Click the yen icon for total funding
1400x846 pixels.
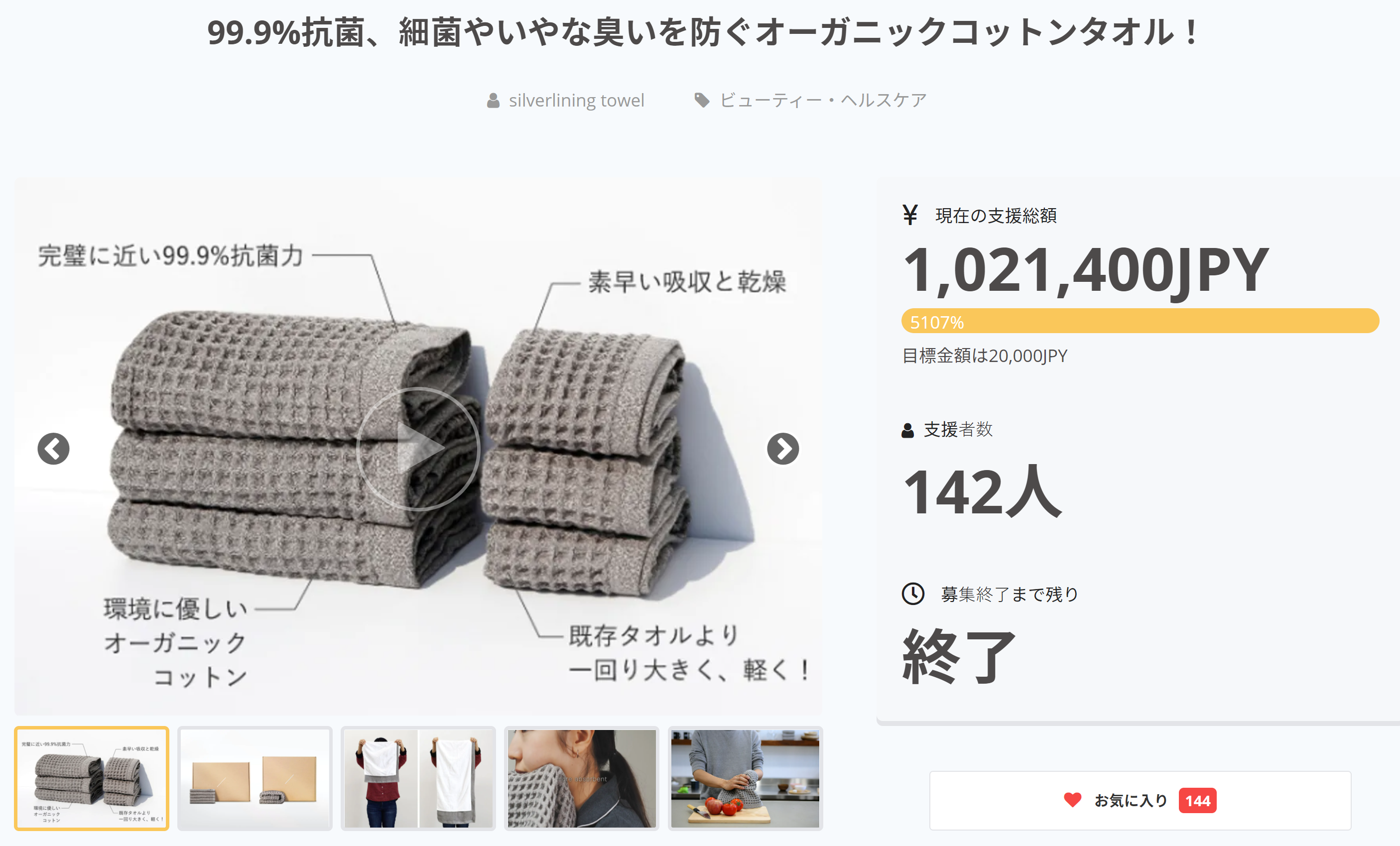point(909,215)
